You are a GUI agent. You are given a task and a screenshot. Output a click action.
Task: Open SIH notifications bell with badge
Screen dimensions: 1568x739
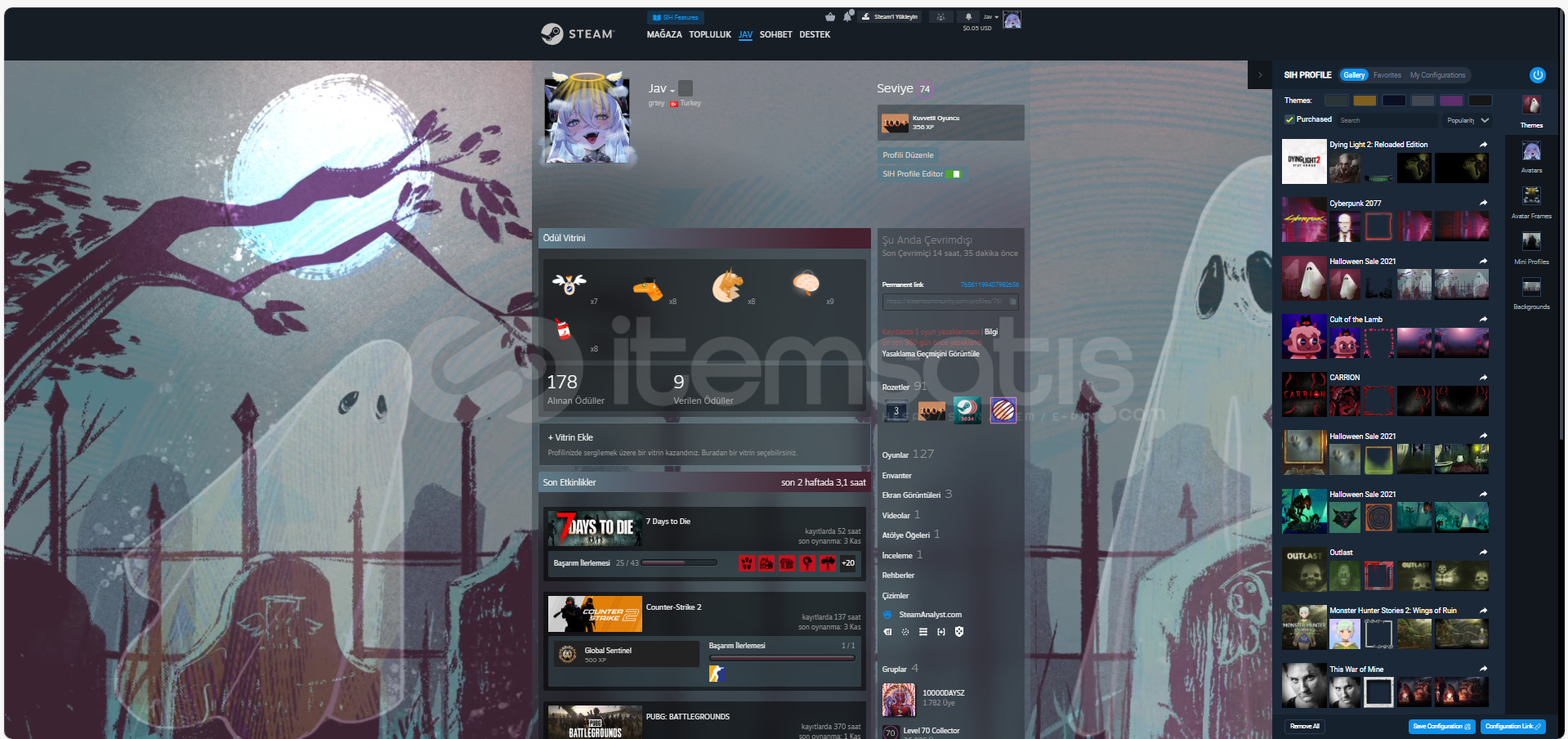pos(848,16)
